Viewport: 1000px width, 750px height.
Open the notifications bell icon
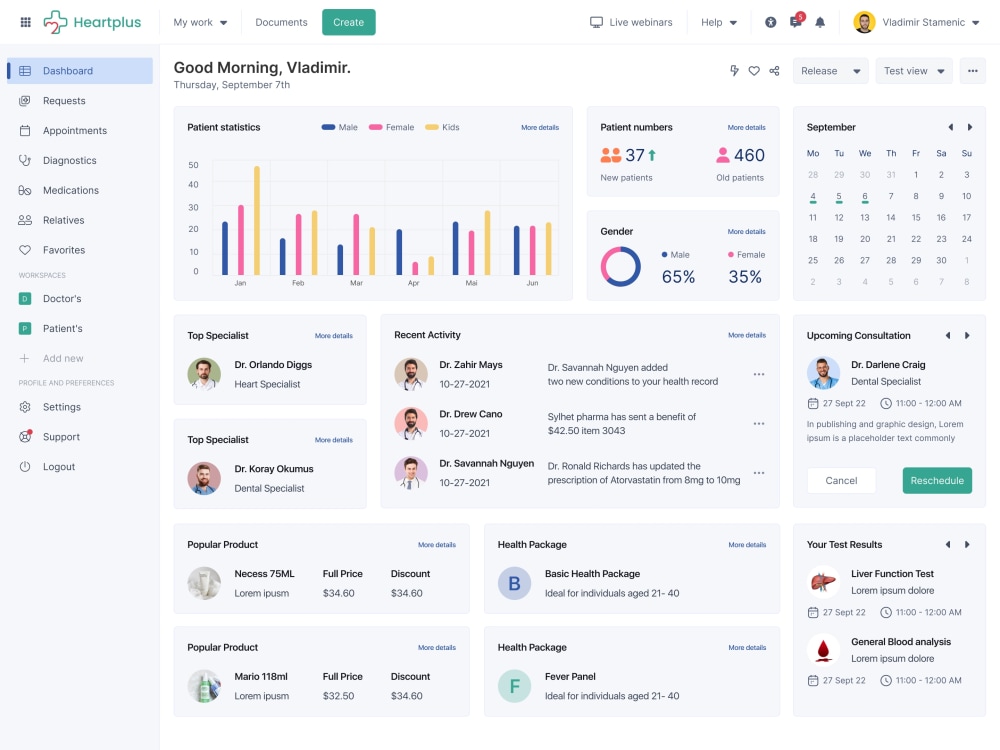821,21
